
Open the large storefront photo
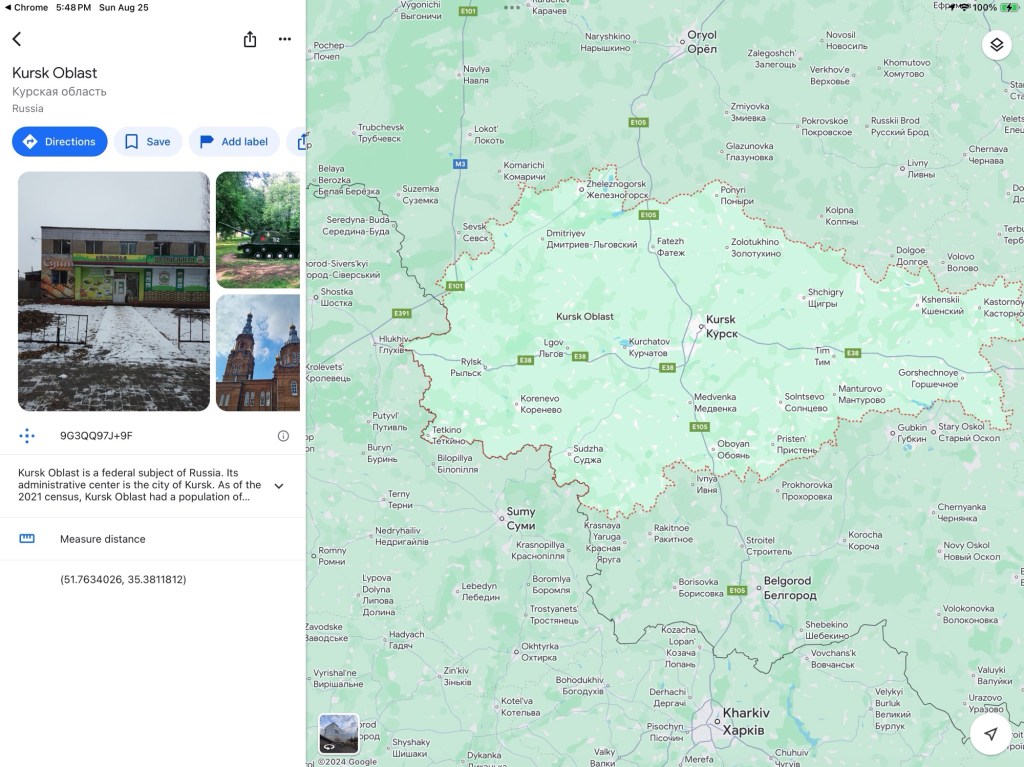pyautogui.click(x=114, y=291)
